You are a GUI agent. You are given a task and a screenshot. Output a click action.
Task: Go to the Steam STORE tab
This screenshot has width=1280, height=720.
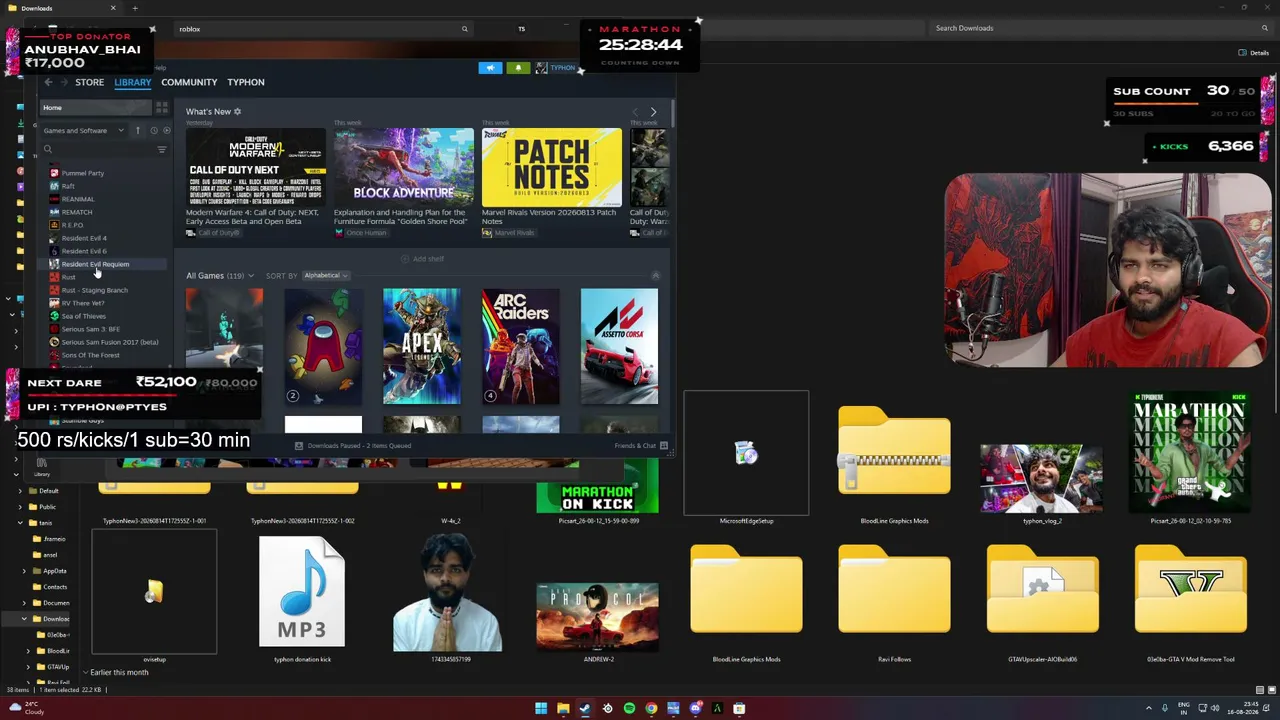(89, 82)
